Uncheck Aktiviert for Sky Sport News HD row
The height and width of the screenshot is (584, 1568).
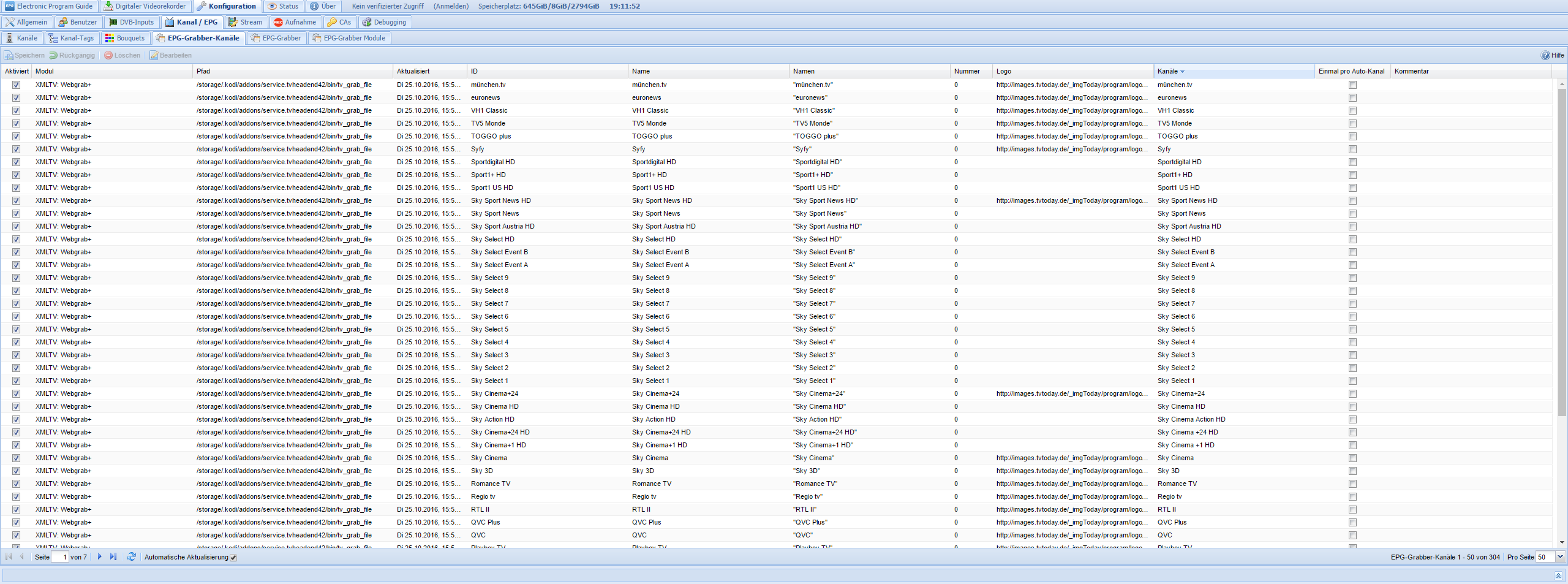coord(16,200)
